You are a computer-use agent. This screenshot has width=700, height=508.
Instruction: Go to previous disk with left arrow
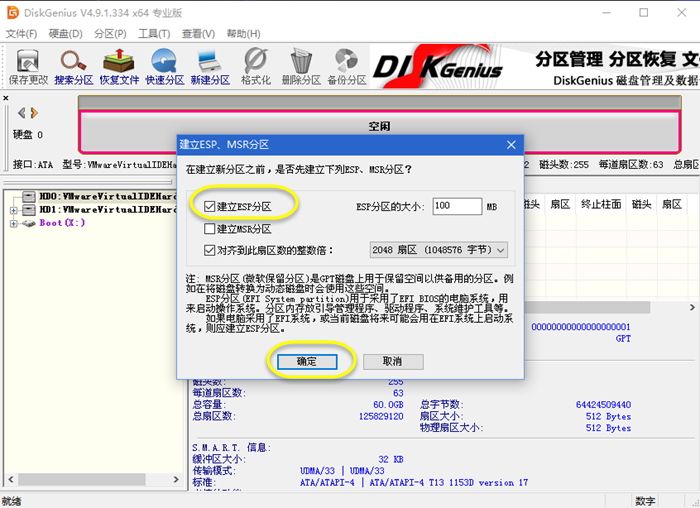coord(21,113)
